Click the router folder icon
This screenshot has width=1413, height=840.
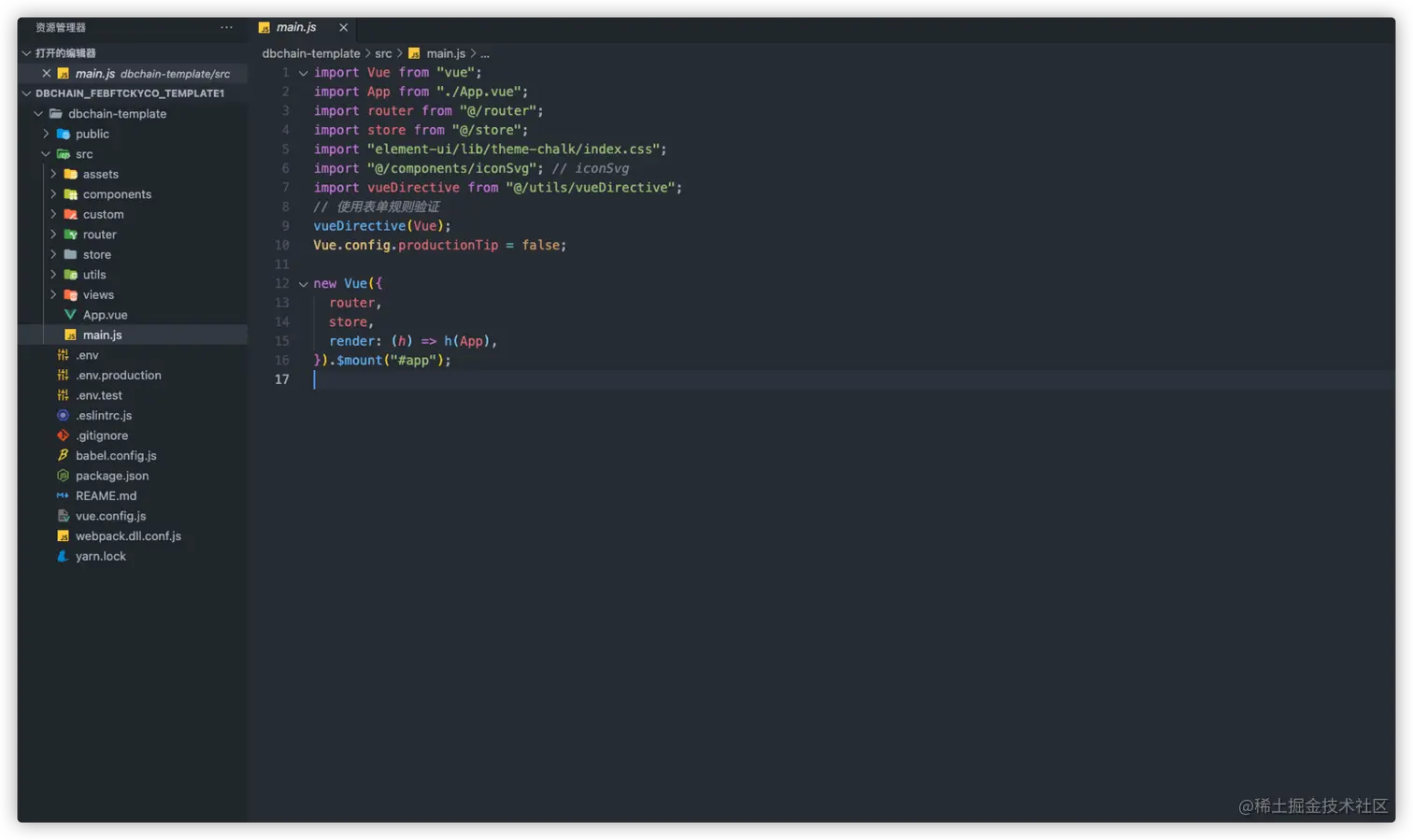70,235
